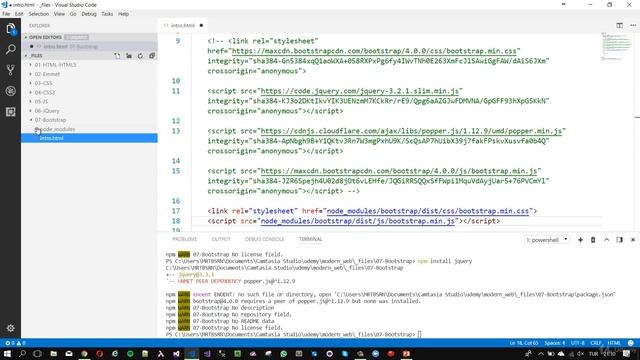Image resolution: width=640 pixels, height=360 pixels.
Task: Click New File icon in _FILES header
Action: [118, 56]
